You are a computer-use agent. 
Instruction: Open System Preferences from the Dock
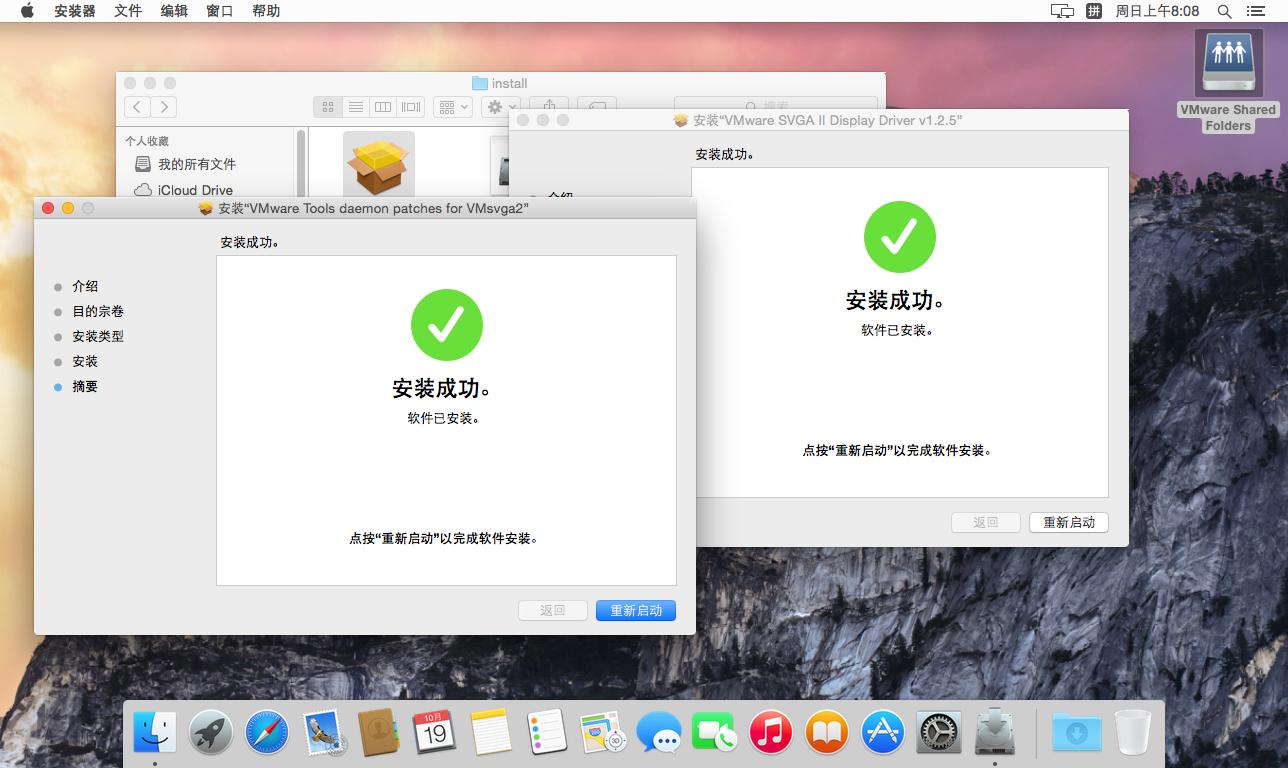click(939, 733)
